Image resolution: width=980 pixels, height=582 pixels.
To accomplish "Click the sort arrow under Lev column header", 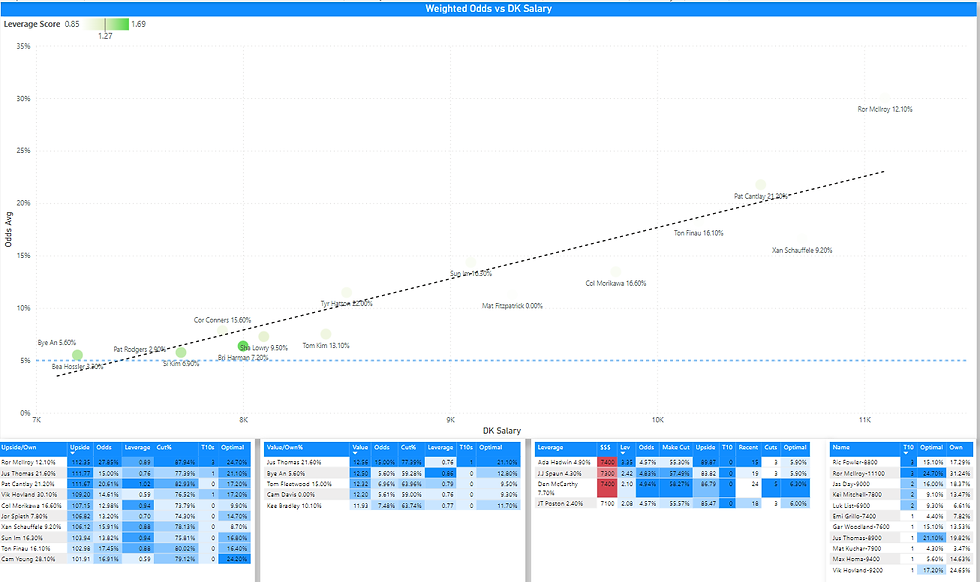I will tap(623, 453).
